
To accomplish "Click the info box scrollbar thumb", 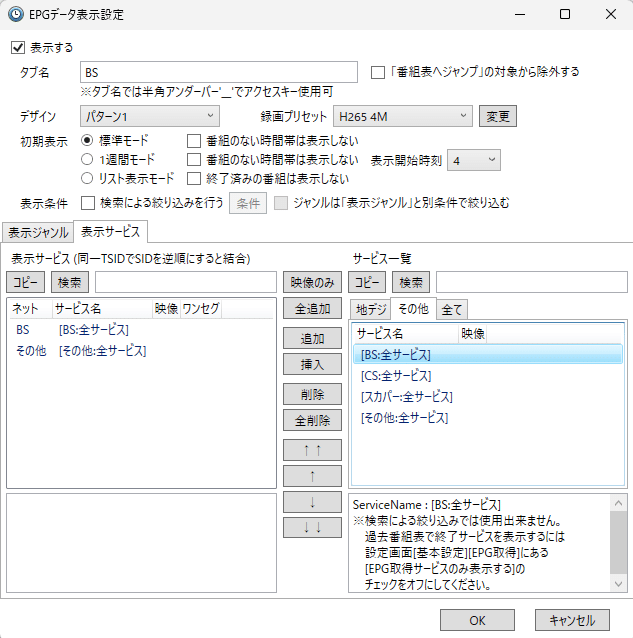I will tap(619, 542).
